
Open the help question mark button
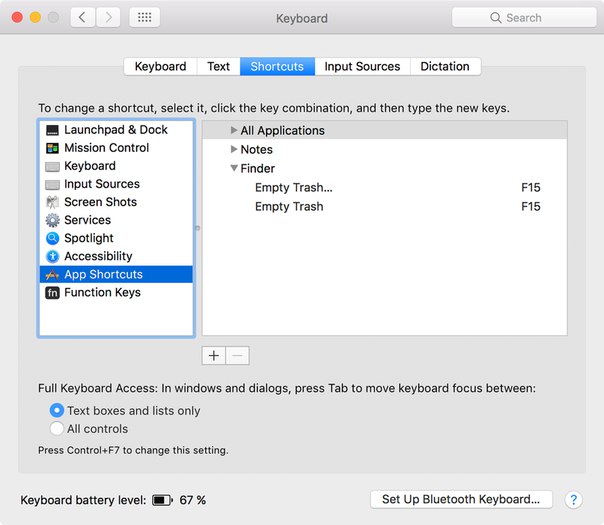click(x=573, y=500)
